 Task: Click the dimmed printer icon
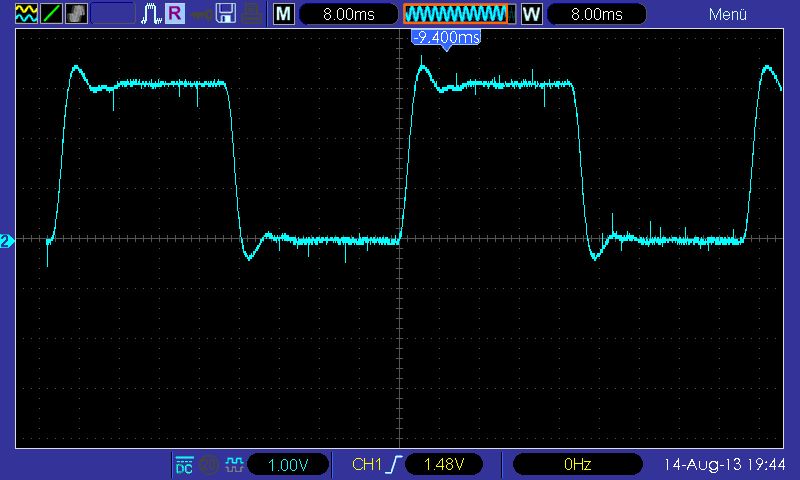click(x=252, y=14)
